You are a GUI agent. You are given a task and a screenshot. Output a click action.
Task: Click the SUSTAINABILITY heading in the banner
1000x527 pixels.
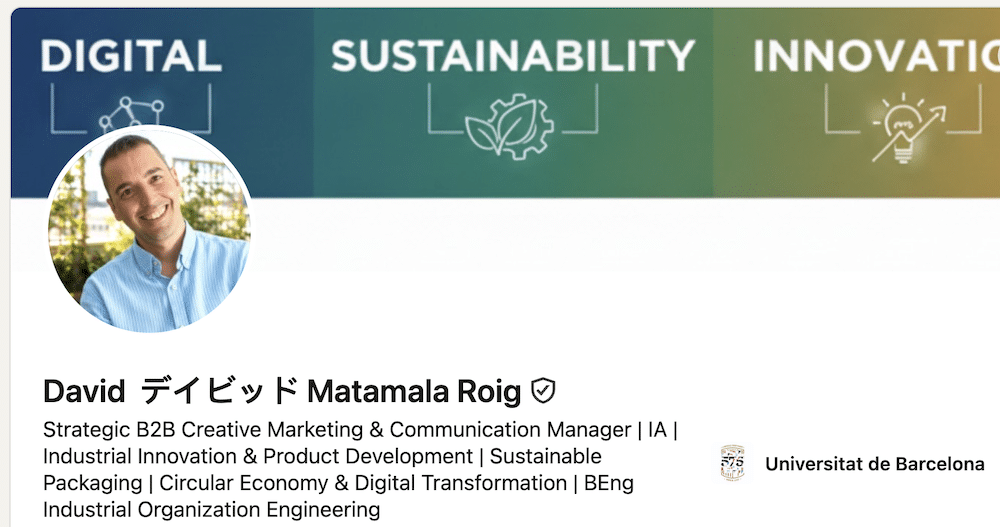[512, 56]
